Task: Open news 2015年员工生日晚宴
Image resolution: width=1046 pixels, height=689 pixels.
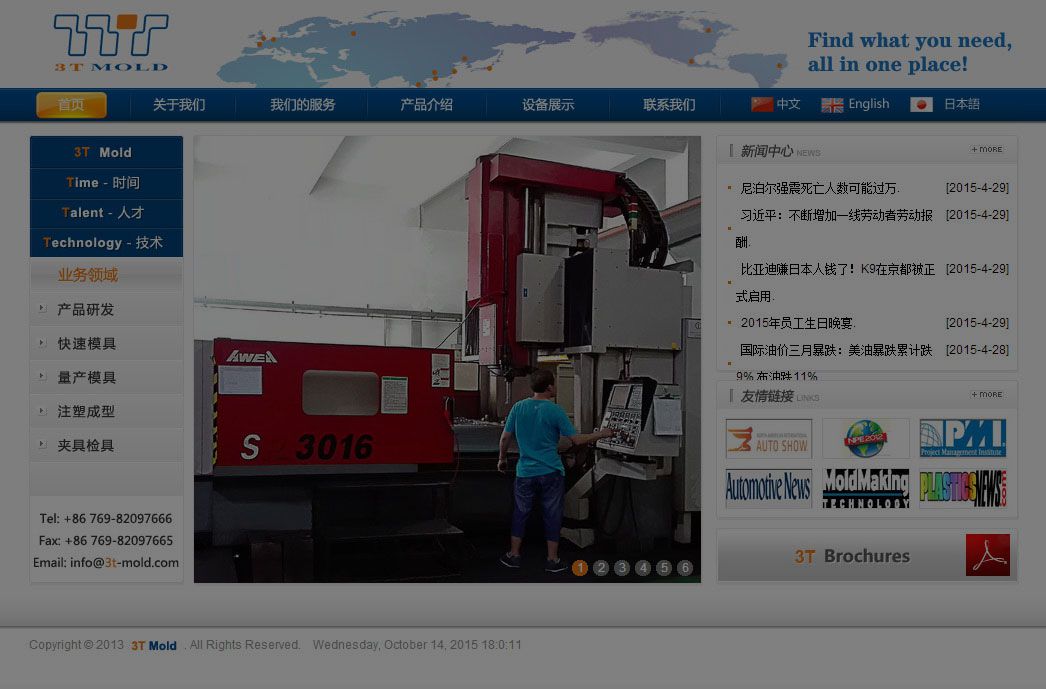Action: 798,323
